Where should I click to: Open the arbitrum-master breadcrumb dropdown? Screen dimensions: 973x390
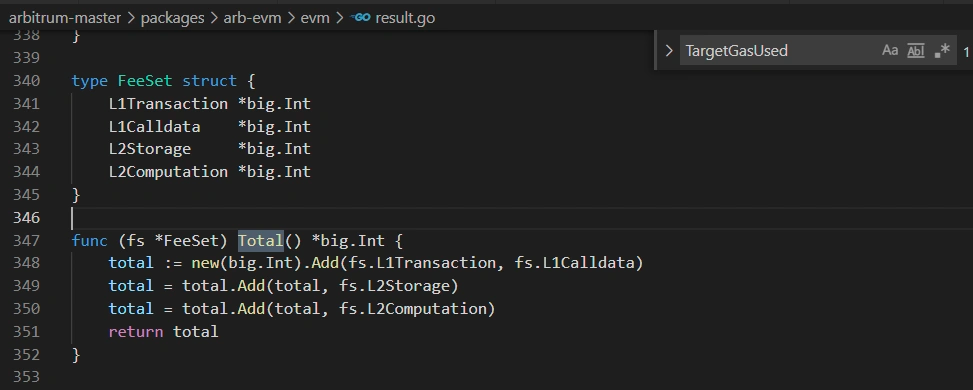coord(65,18)
